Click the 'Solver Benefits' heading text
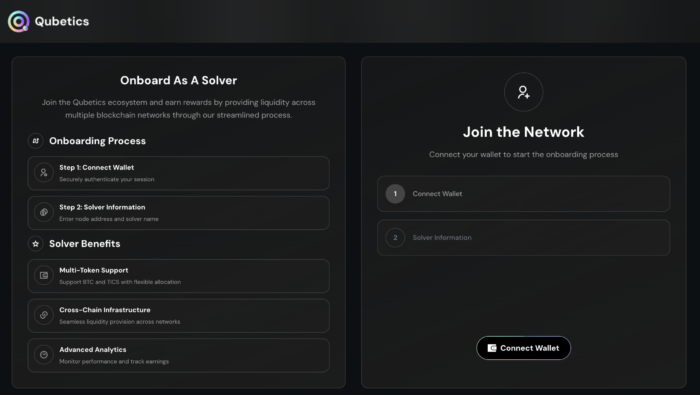This screenshot has width=700, height=395. point(85,244)
